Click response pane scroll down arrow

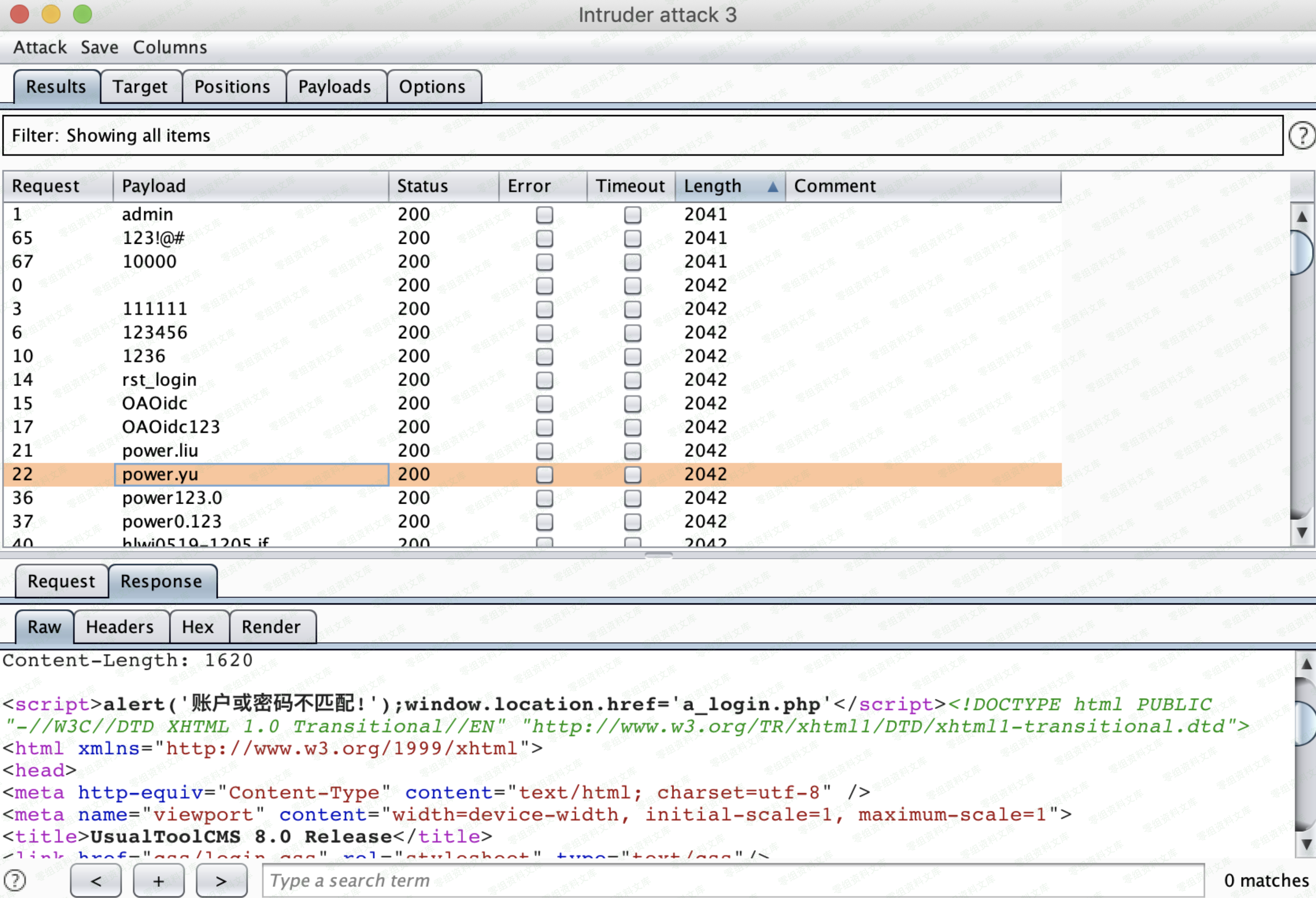pos(1306,844)
